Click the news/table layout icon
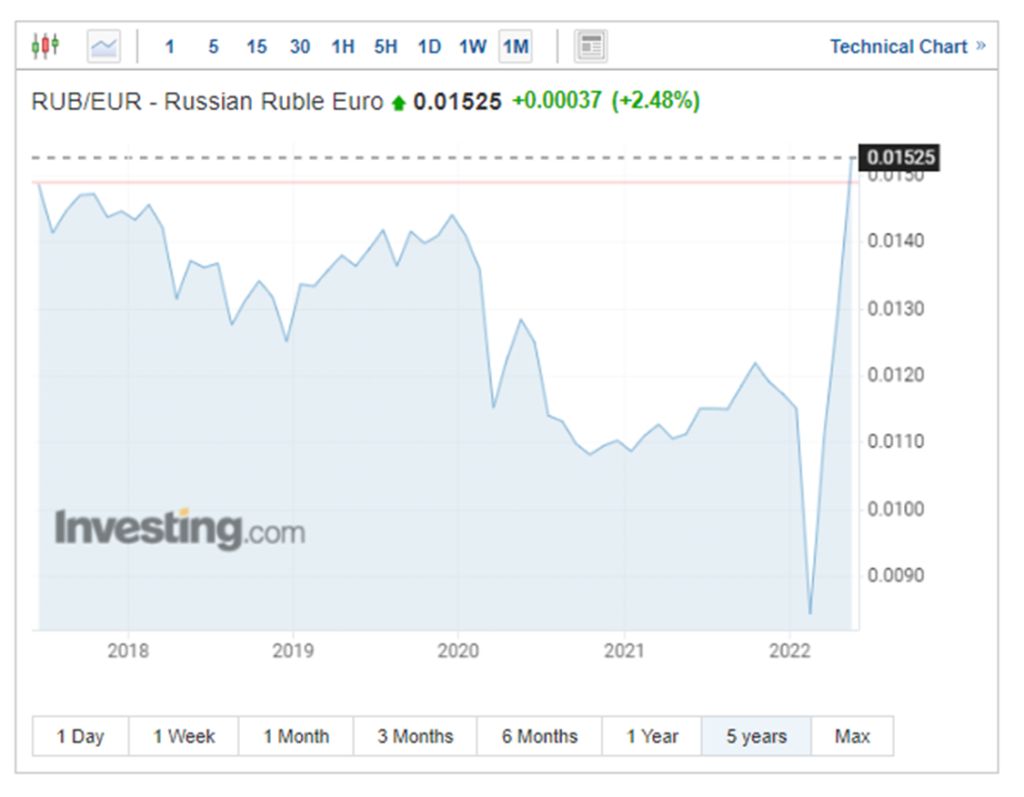The image size is (1024, 797). click(591, 46)
